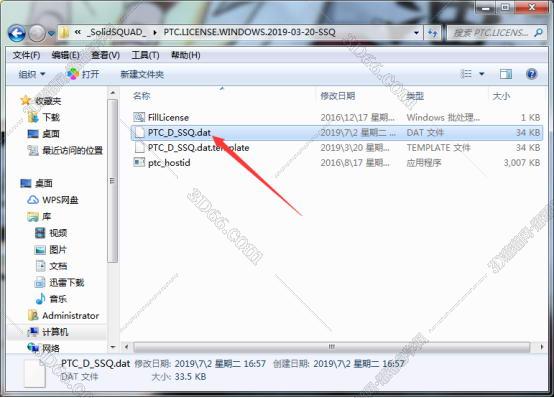Click the navigation pane scroll-up arrow
554x398 pixels.
[x=113, y=93]
